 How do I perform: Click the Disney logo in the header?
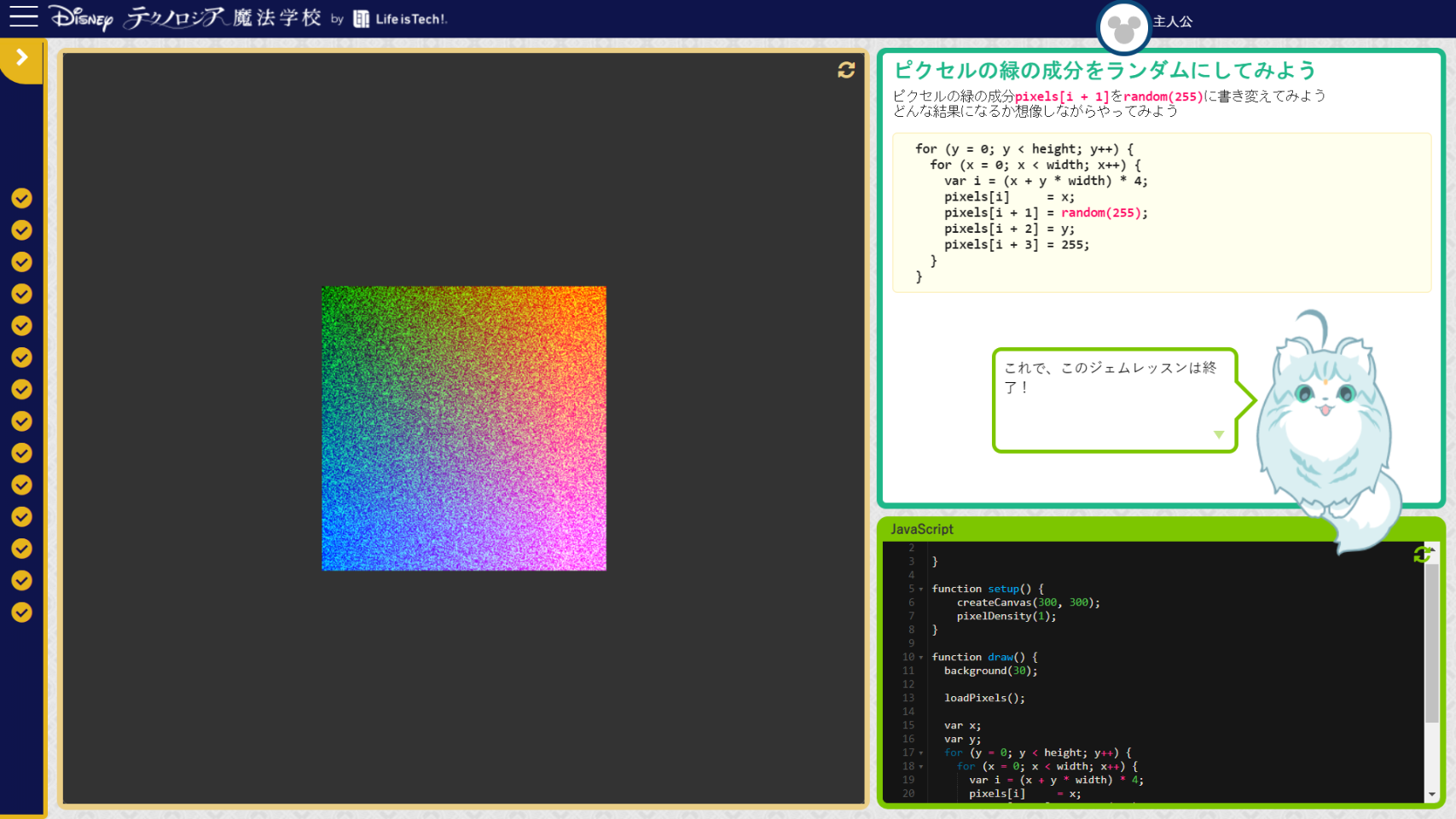(80, 18)
